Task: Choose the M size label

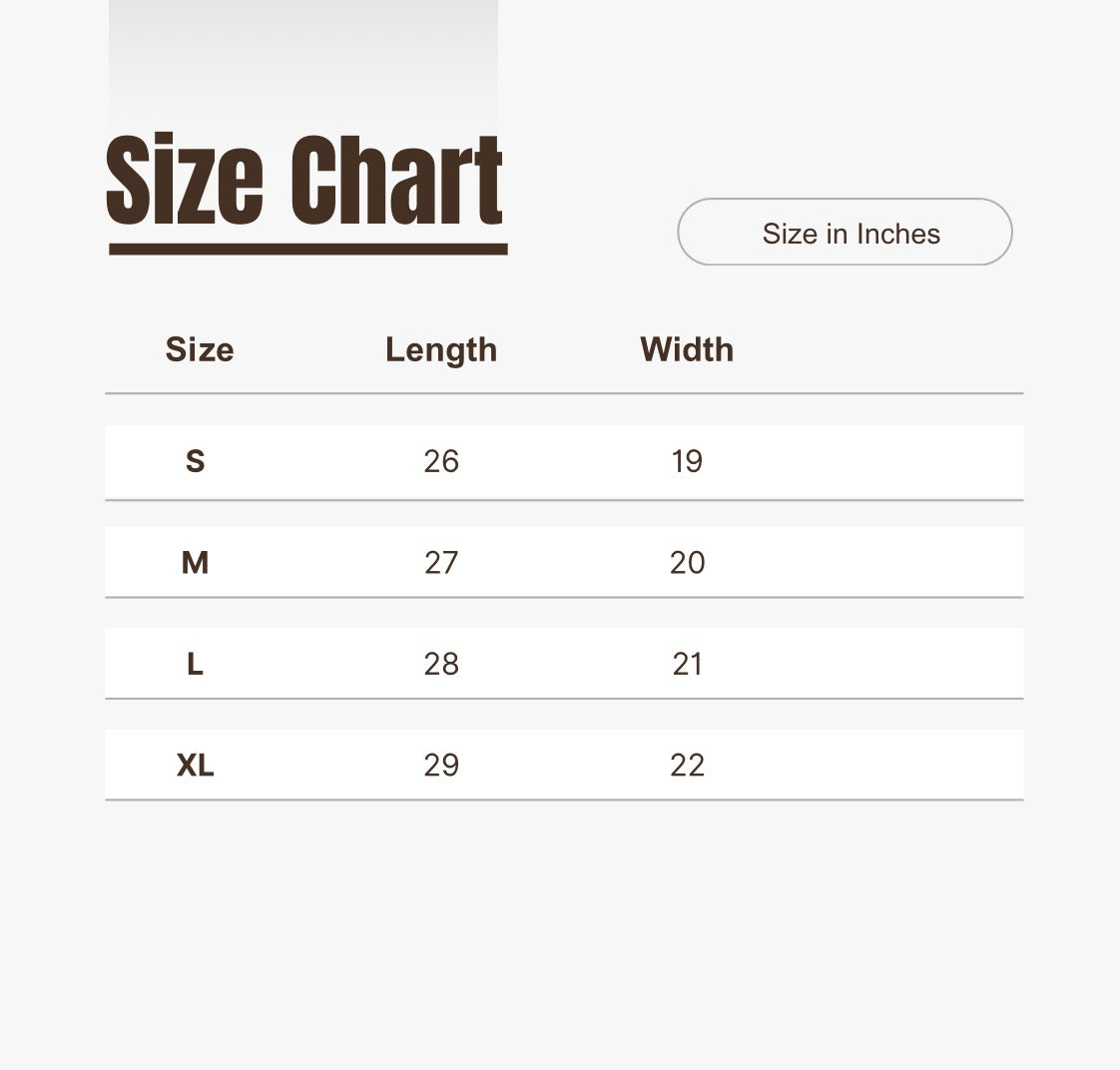Action: (x=195, y=563)
